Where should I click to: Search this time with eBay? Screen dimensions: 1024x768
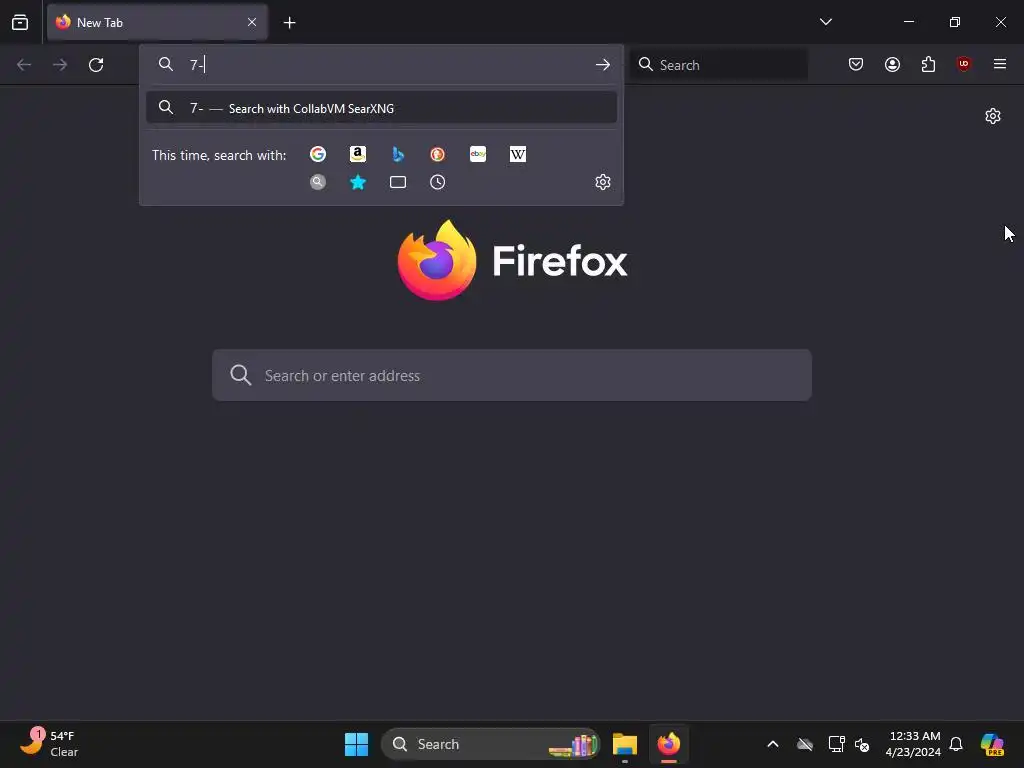pyautogui.click(x=478, y=154)
